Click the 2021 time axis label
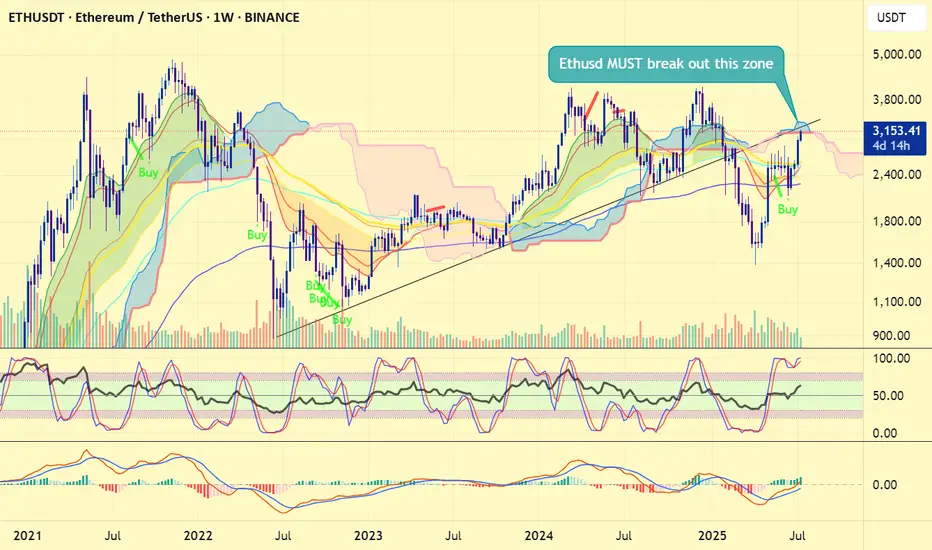The height and width of the screenshot is (550, 932). pyautogui.click(x=27, y=535)
